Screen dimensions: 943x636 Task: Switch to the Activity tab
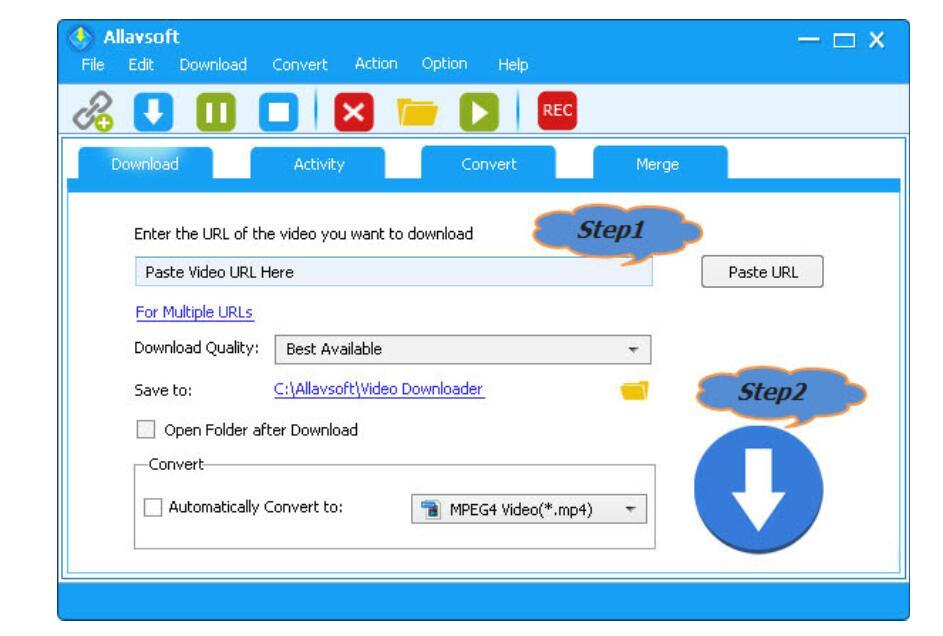(x=318, y=164)
